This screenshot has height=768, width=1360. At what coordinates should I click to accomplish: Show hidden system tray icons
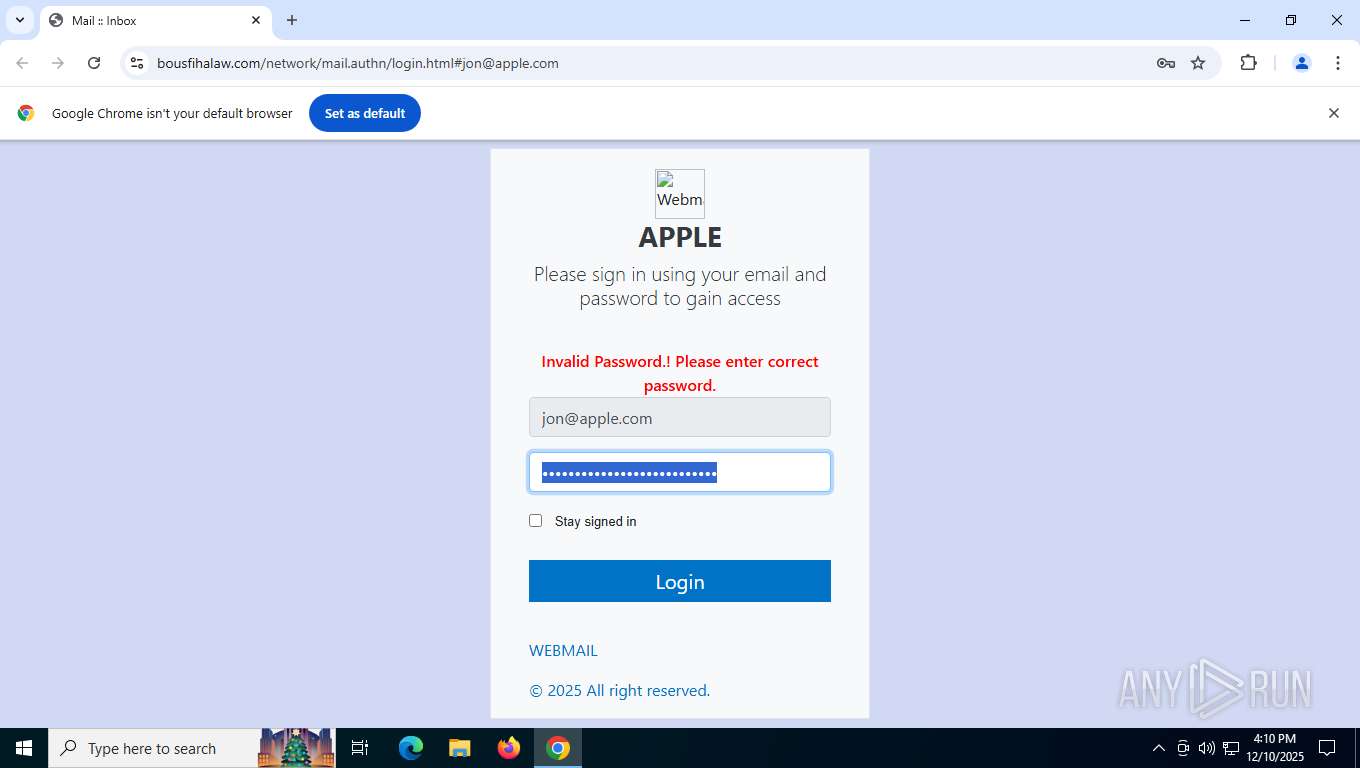(1159, 748)
